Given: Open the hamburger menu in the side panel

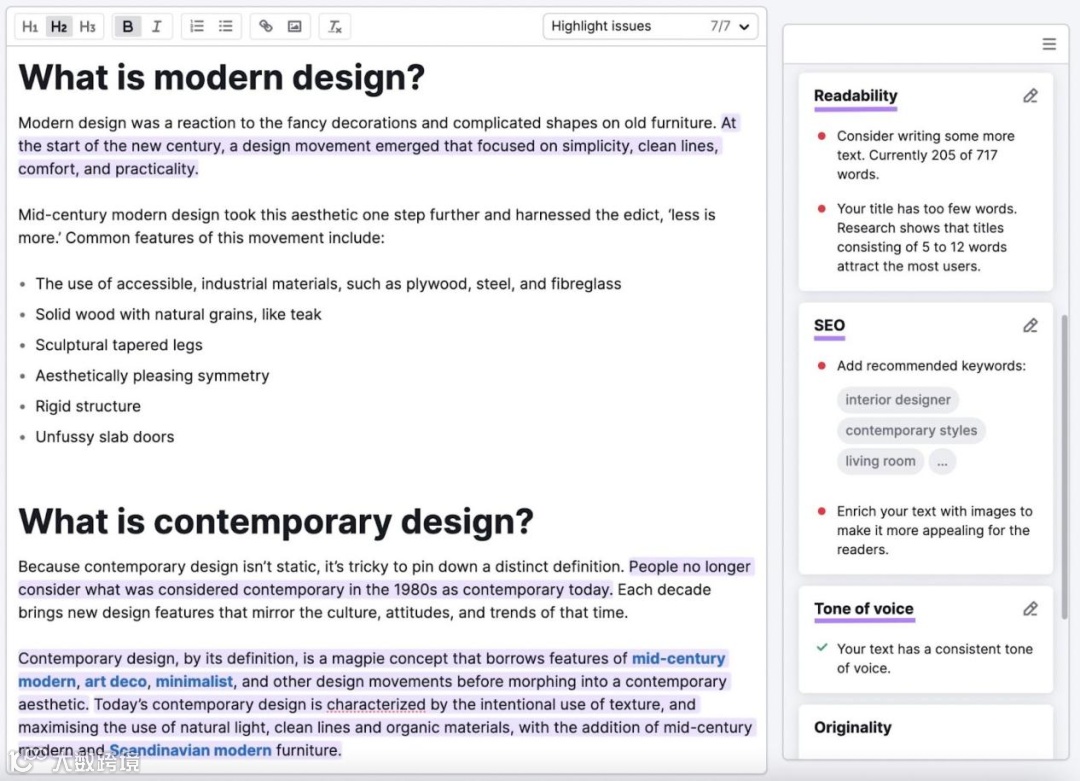Looking at the screenshot, I should [x=1049, y=44].
